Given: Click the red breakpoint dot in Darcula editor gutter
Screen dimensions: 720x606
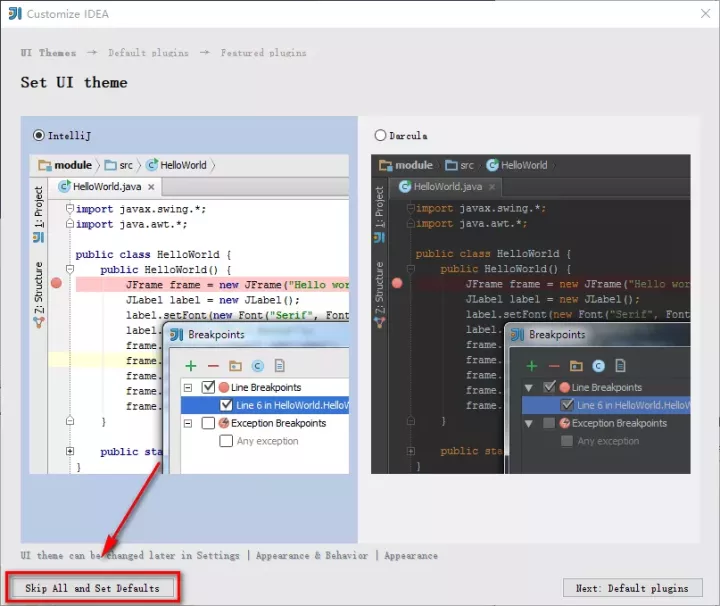Looking at the screenshot, I should click(x=397, y=284).
